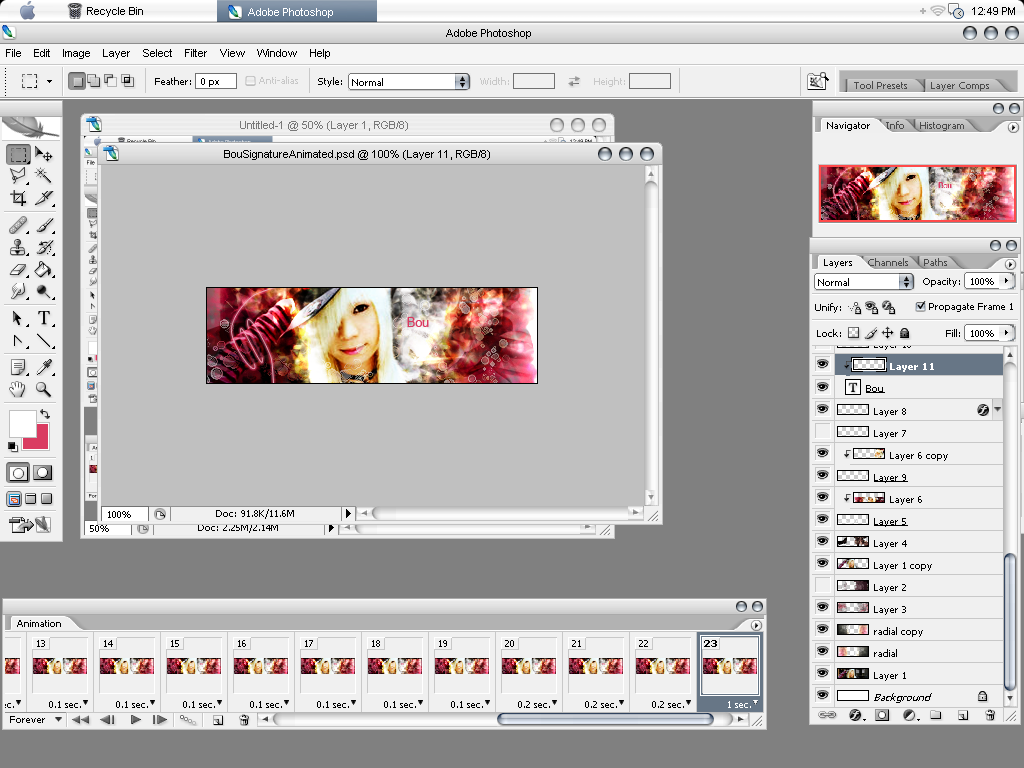The height and width of the screenshot is (768, 1024).
Task: Select the Zoom tool
Action: coord(44,390)
